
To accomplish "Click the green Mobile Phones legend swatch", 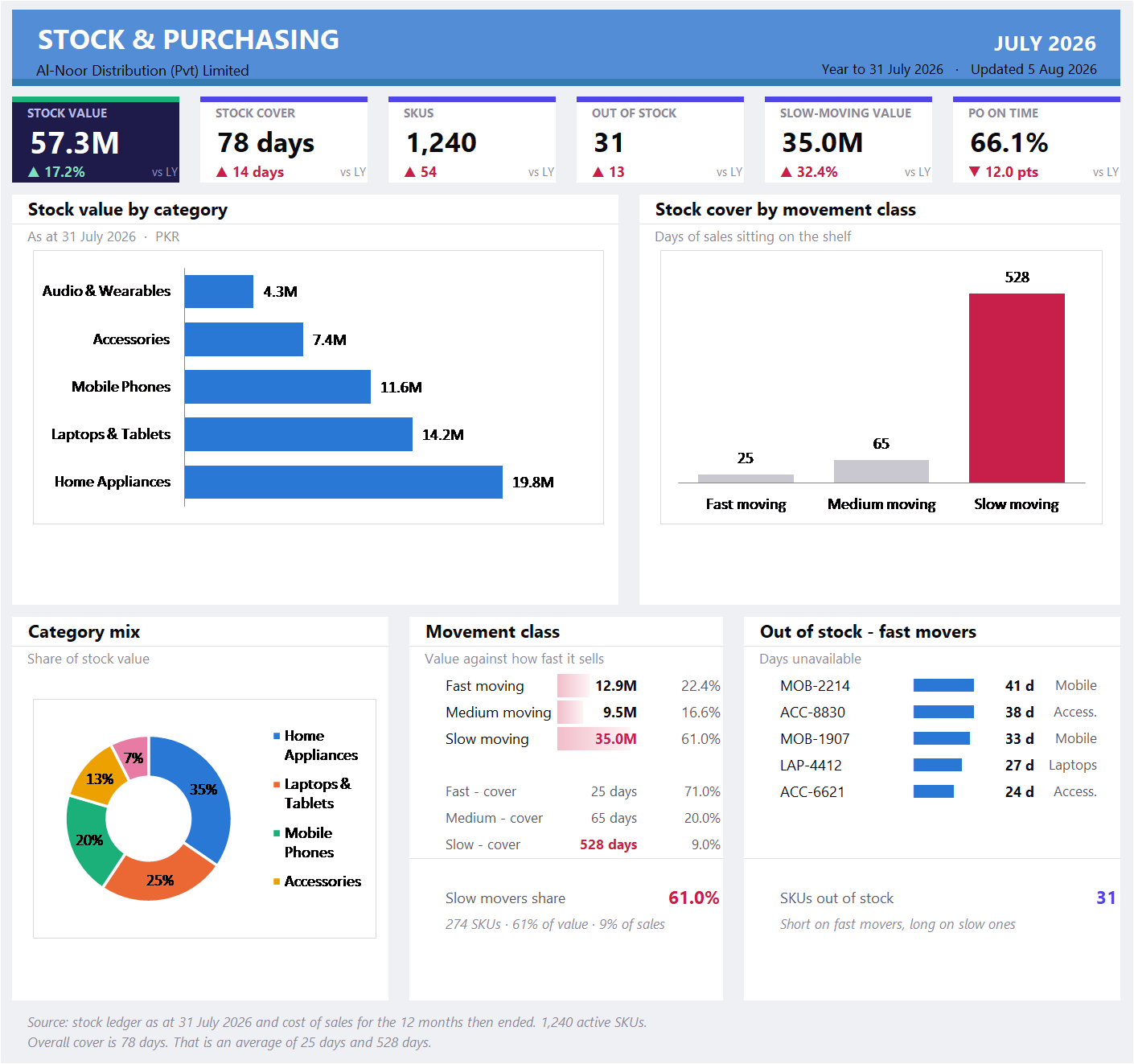I will (277, 833).
